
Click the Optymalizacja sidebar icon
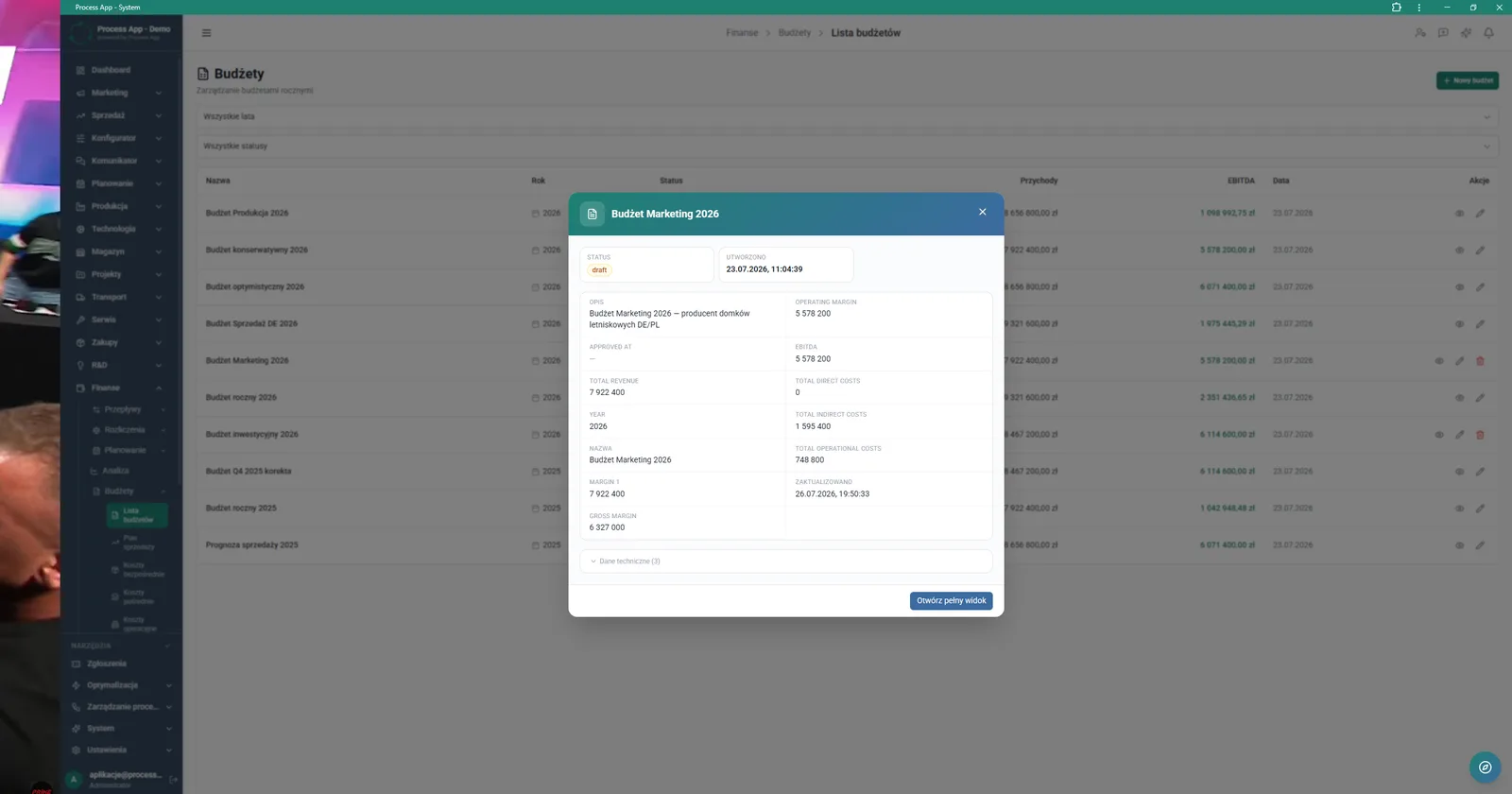pos(77,685)
